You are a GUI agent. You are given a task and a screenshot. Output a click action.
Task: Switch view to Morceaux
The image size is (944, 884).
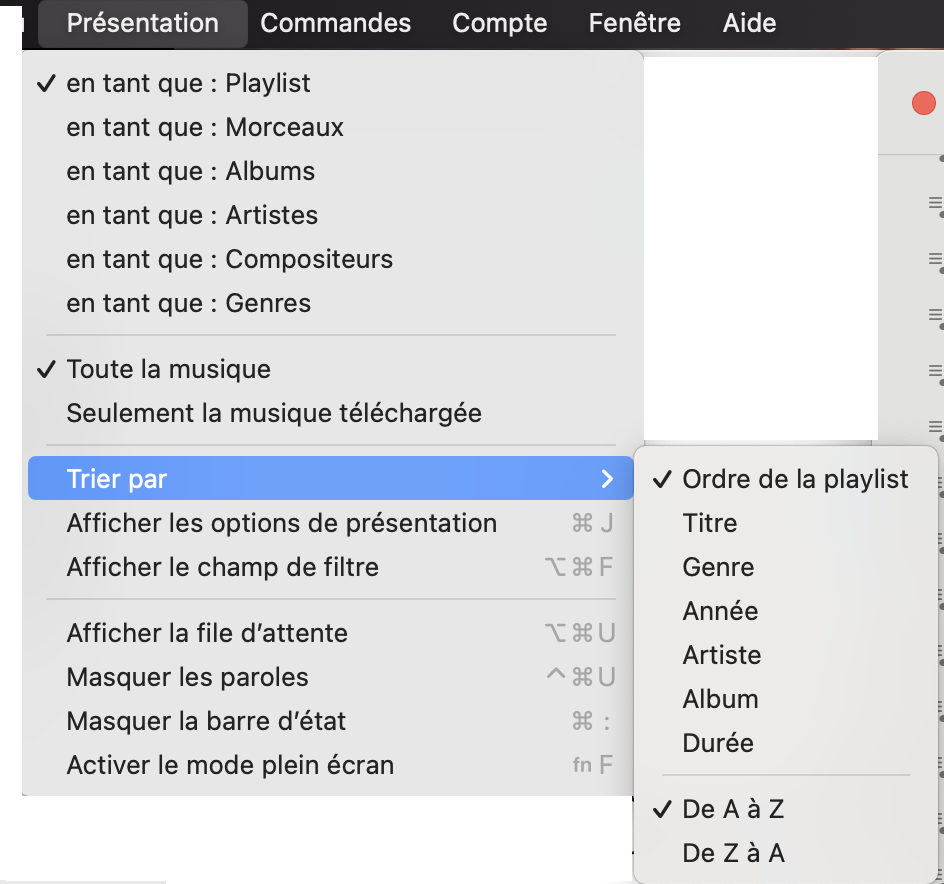(205, 127)
